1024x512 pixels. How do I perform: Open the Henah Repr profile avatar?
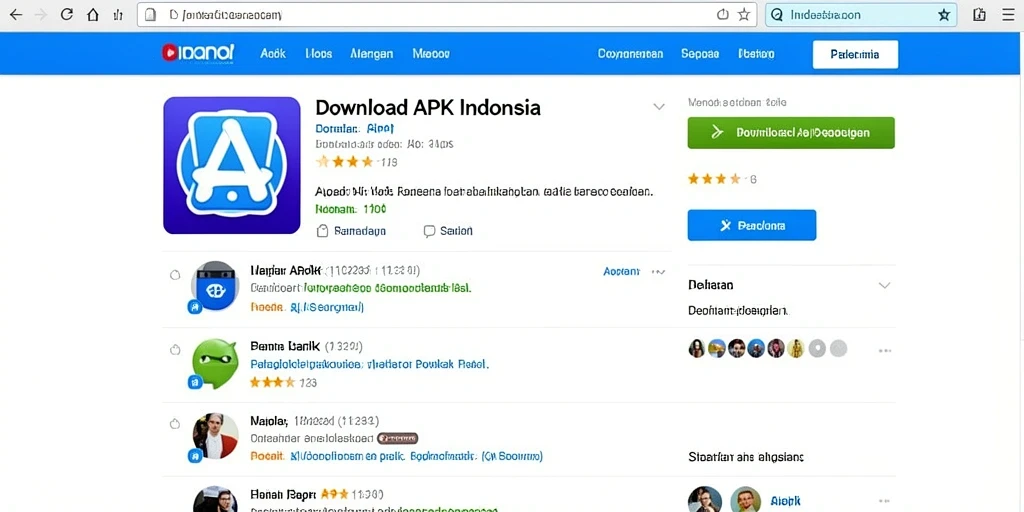pos(215,499)
